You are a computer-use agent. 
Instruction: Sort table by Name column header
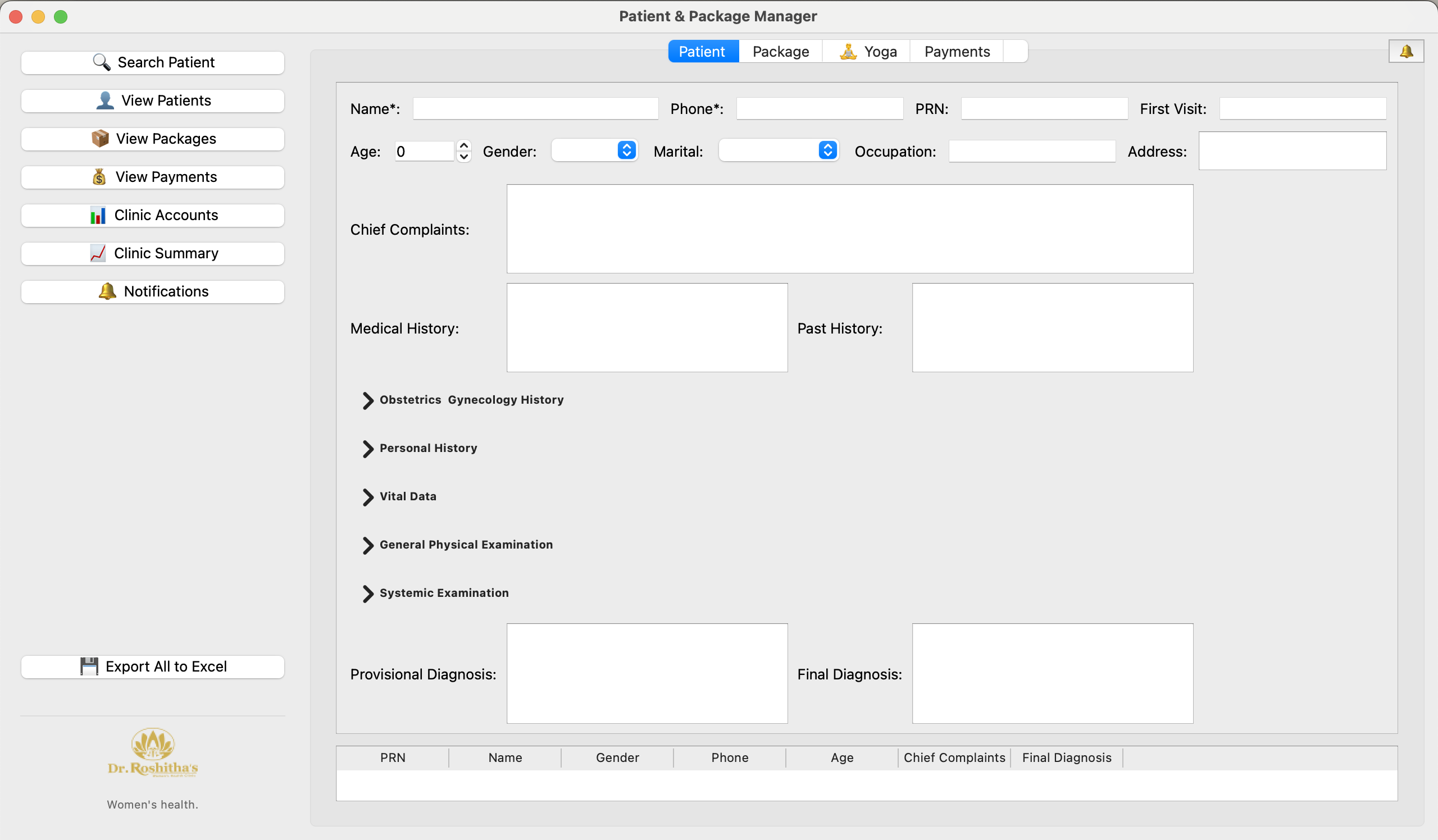(x=505, y=758)
